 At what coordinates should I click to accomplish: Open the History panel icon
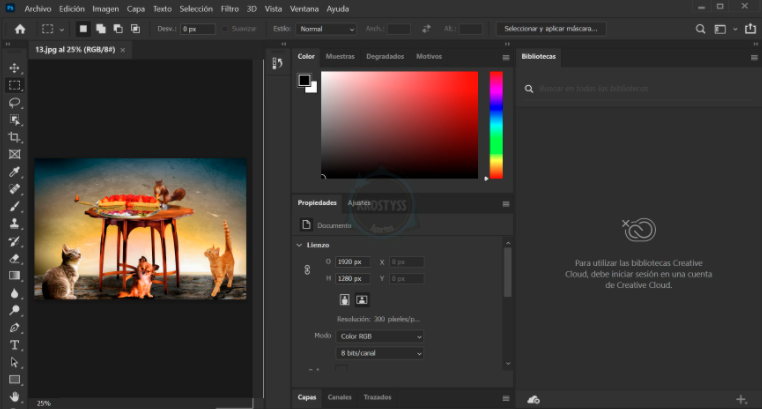(277, 63)
